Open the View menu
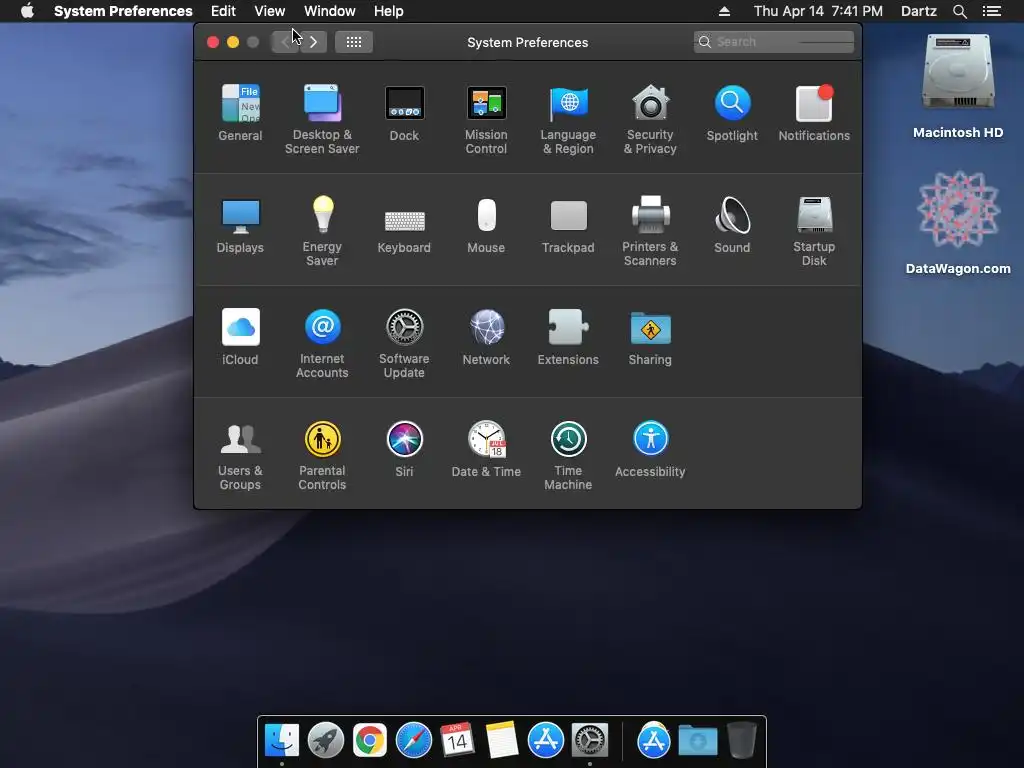This screenshot has width=1024, height=768. (270, 11)
